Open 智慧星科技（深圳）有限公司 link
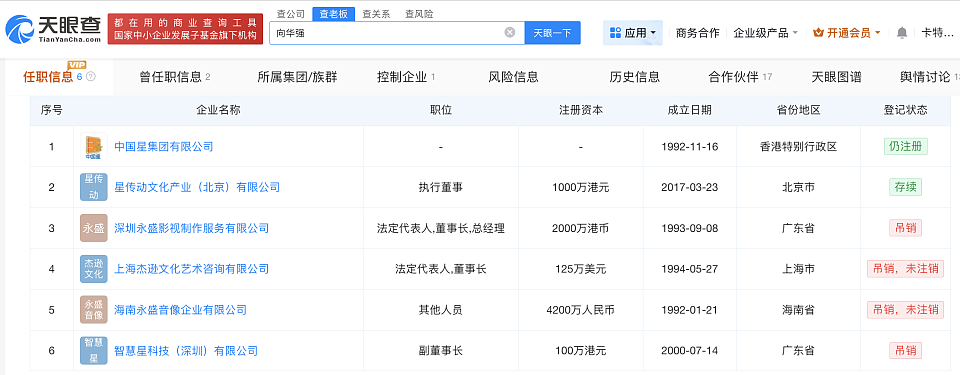960x375 pixels. pyautogui.click(x=186, y=351)
